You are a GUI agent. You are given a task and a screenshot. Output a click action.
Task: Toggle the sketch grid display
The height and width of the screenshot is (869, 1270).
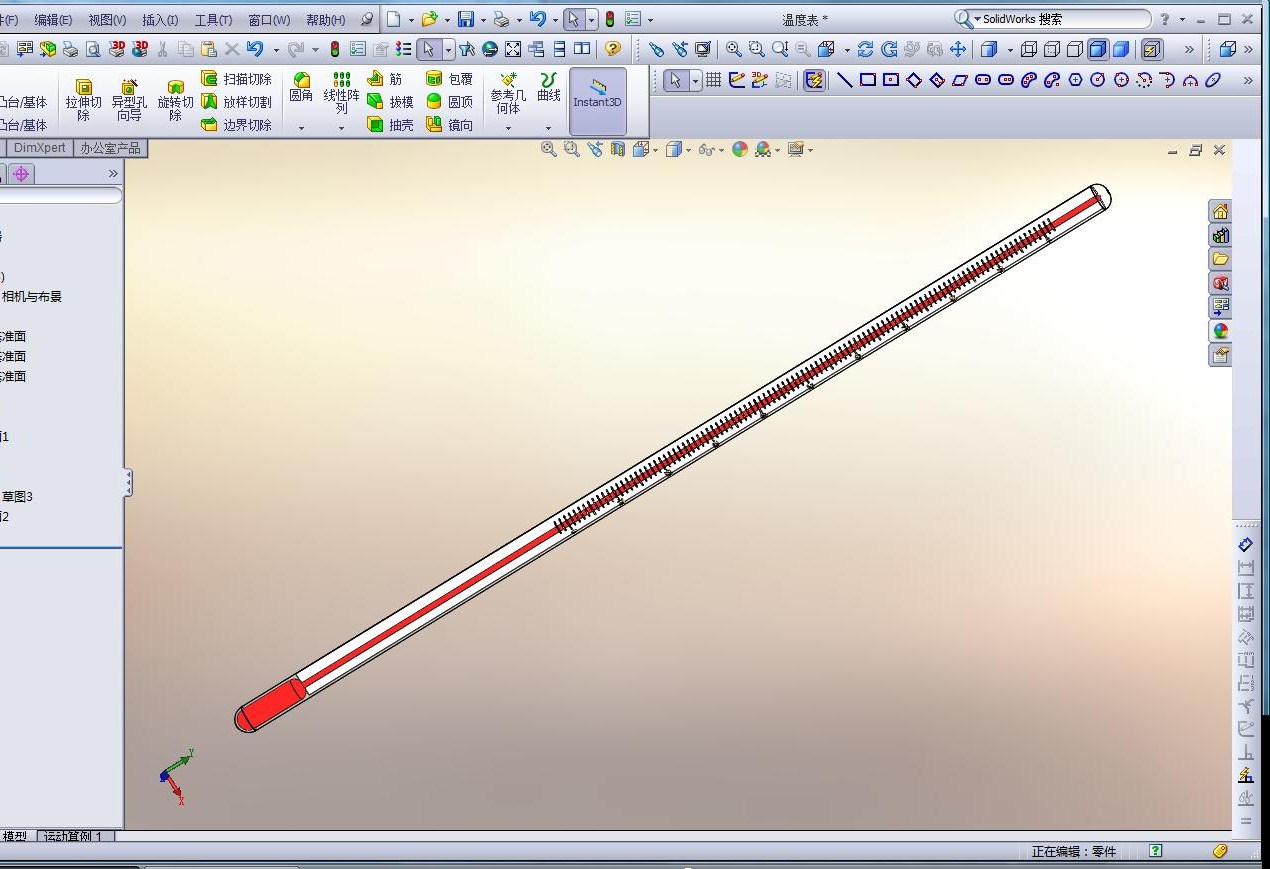coord(714,80)
